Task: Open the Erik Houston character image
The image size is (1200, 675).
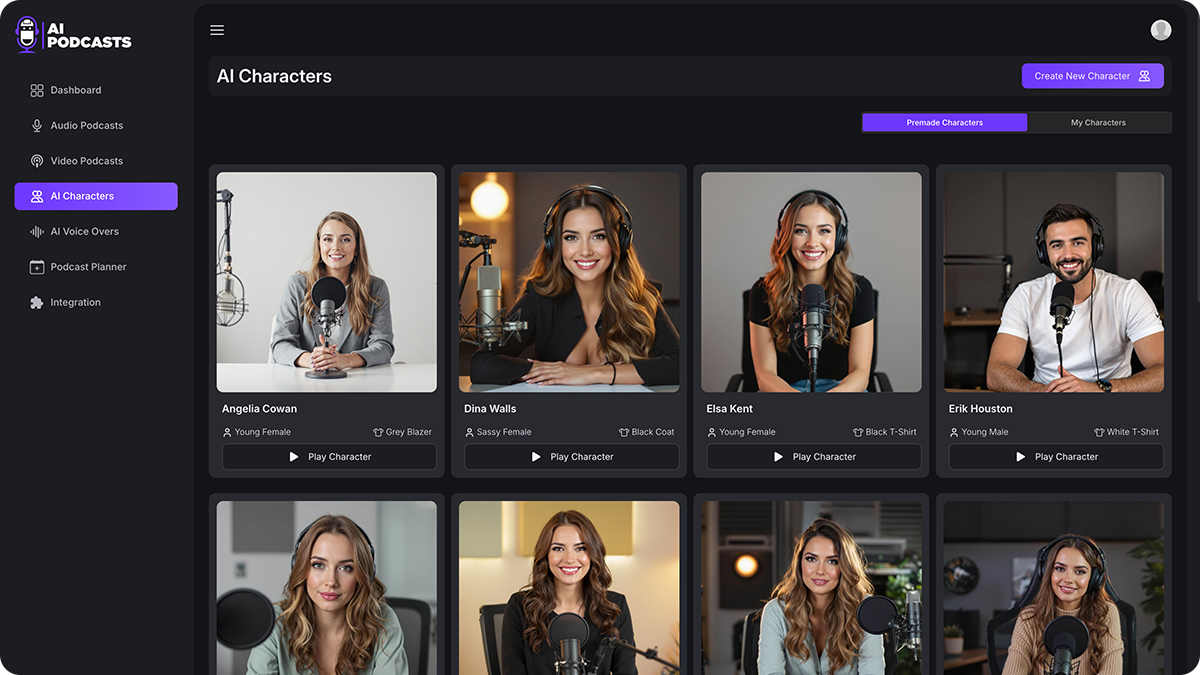Action: pos(1054,282)
